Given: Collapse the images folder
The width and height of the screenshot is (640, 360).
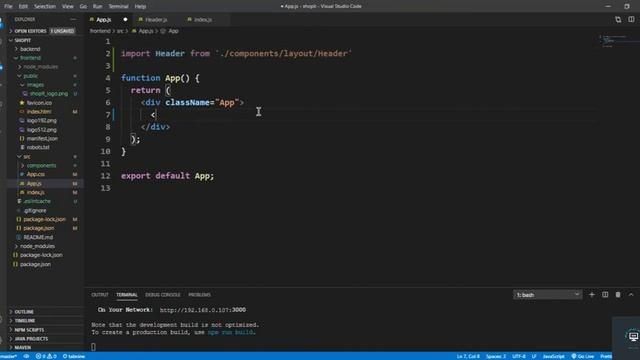Looking at the screenshot, I should point(45,85).
